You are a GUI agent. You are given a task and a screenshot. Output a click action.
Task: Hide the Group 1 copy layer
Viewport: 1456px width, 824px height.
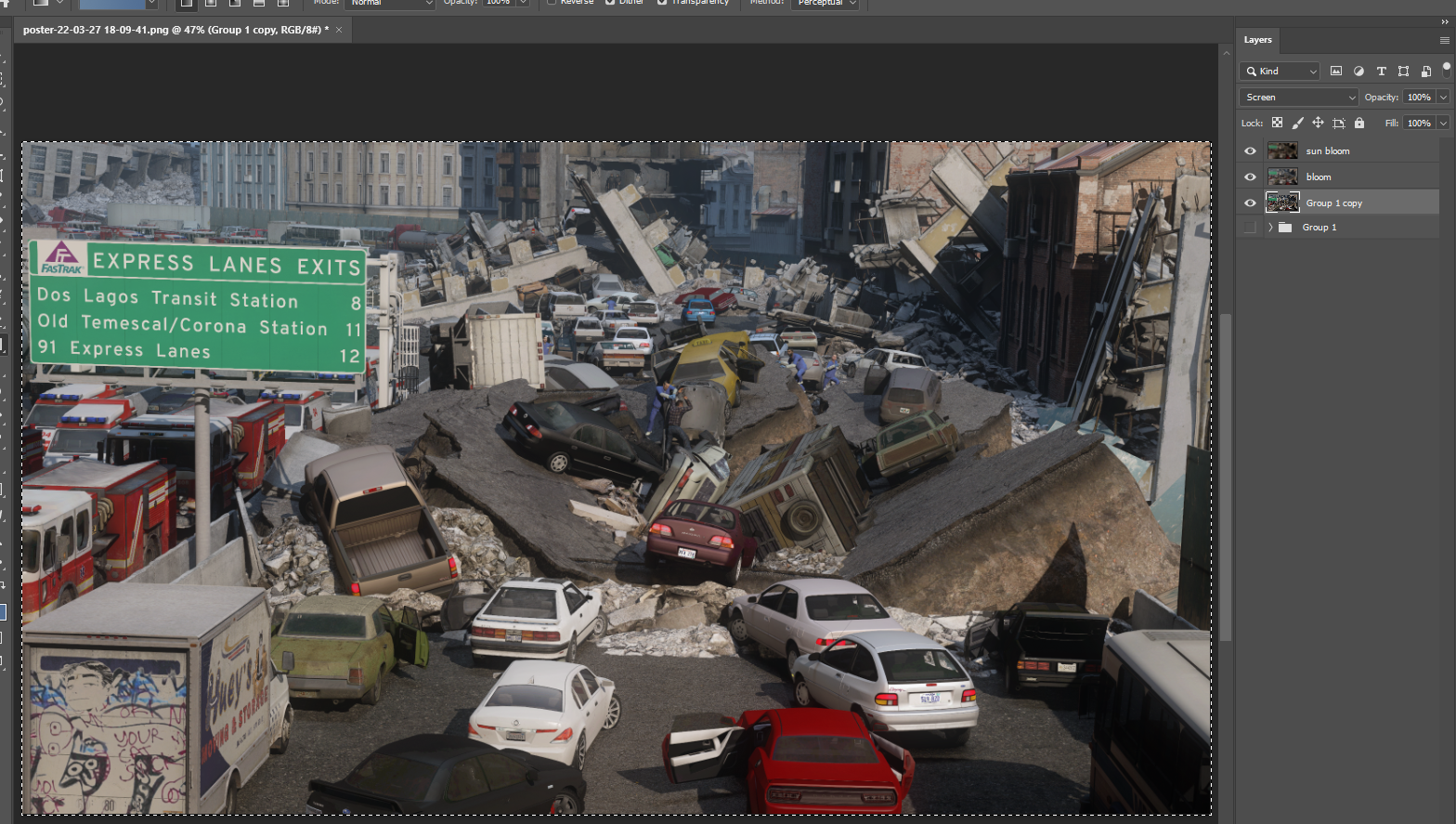point(1250,203)
